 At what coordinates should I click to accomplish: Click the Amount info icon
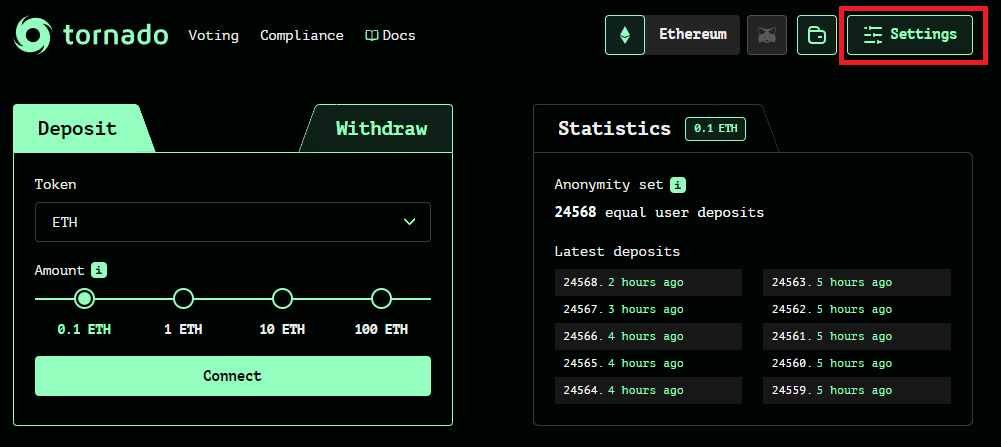pyautogui.click(x=99, y=270)
